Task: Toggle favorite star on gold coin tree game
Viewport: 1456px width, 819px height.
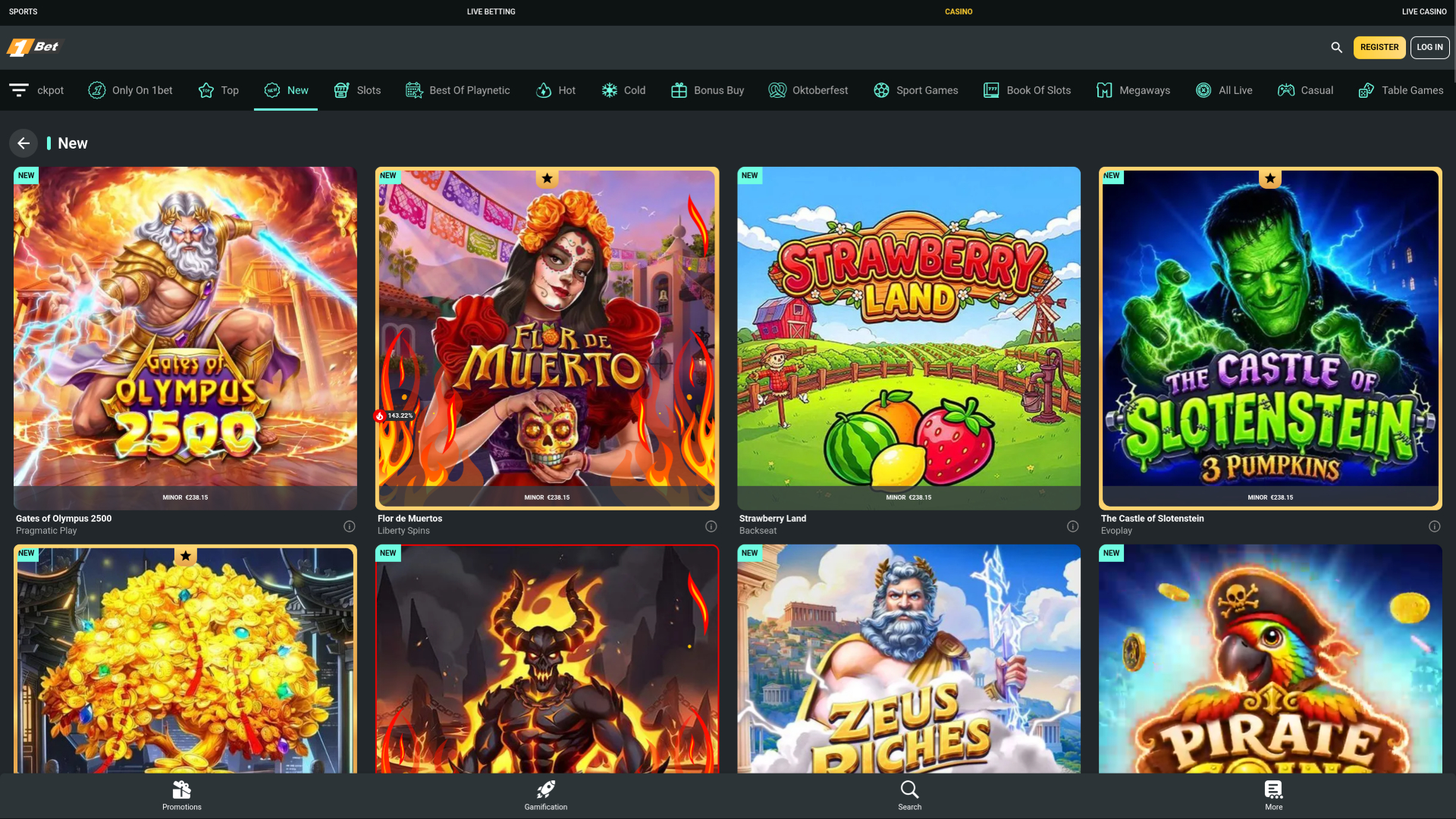Action: (x=185, y=556)
